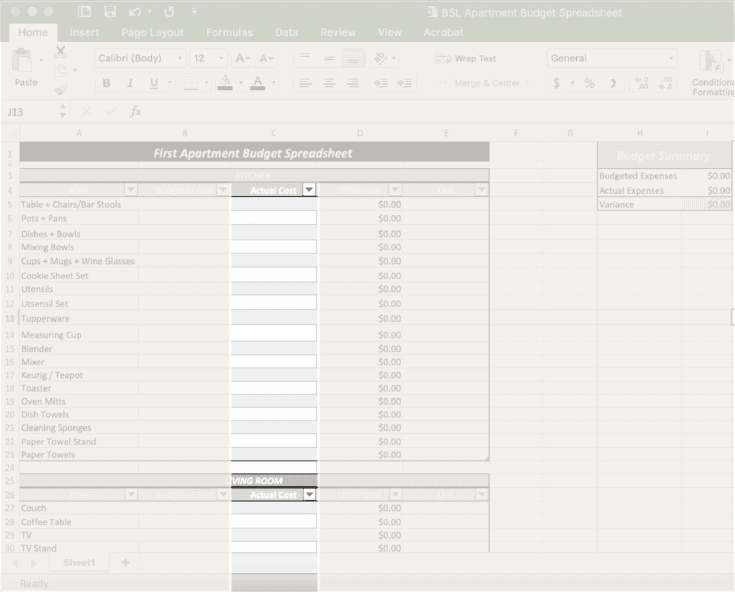Open the Page Layout tab
The image size is (735, 592).
coord(152,32)
